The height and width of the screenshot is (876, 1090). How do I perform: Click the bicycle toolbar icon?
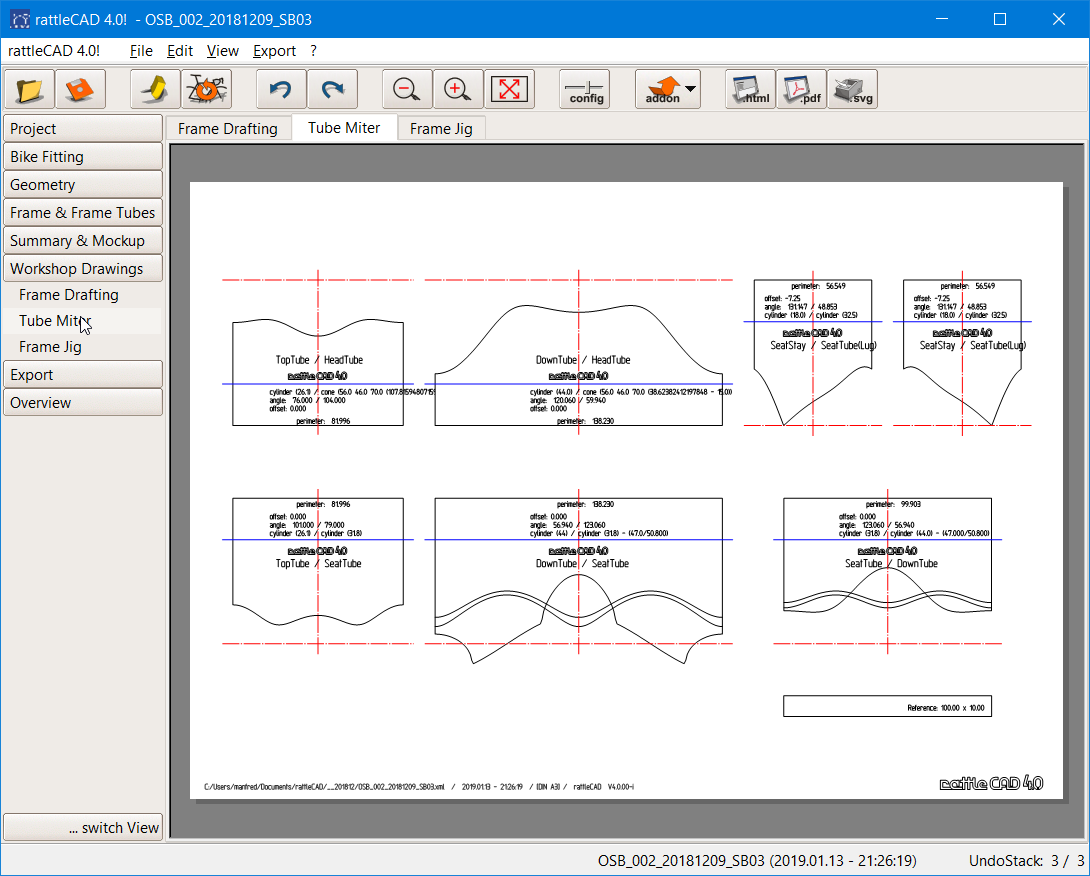206,89
